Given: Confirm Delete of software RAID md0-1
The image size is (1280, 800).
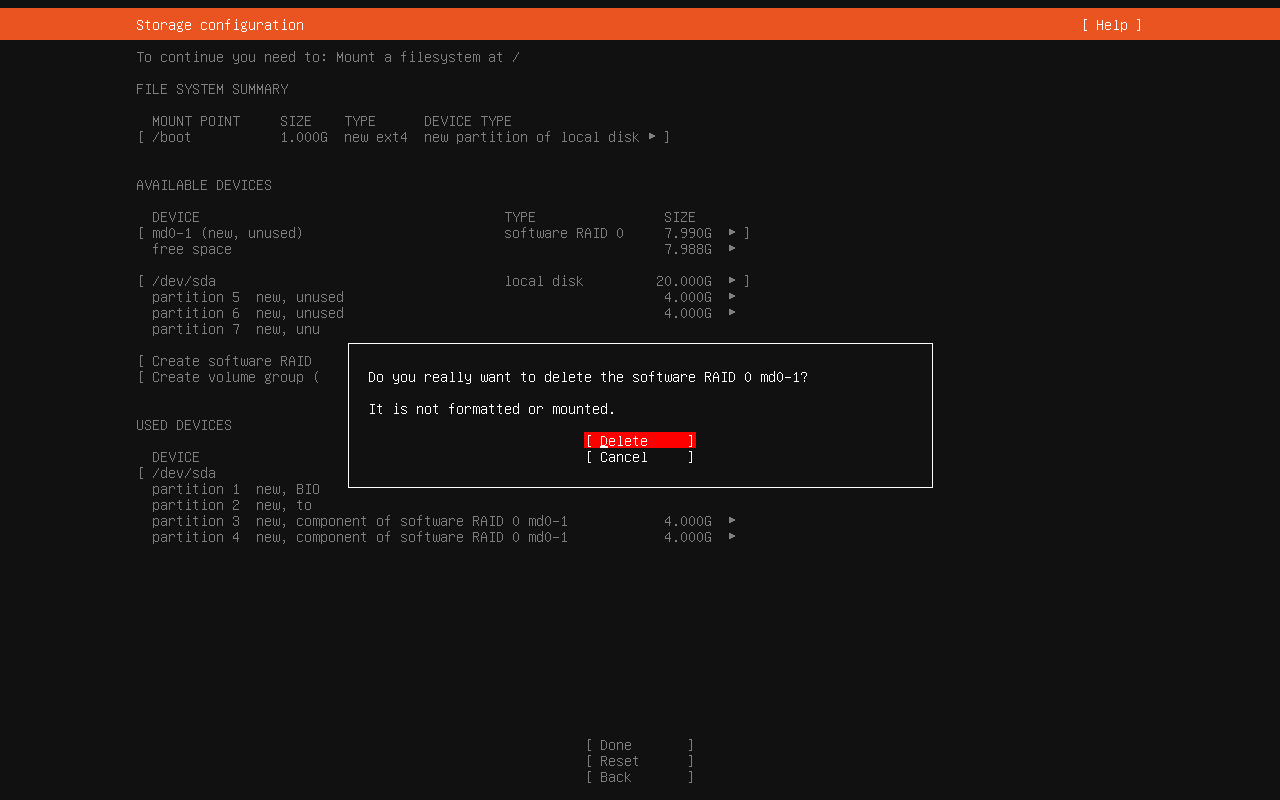Looking at the screenshot, I should 639,441.
